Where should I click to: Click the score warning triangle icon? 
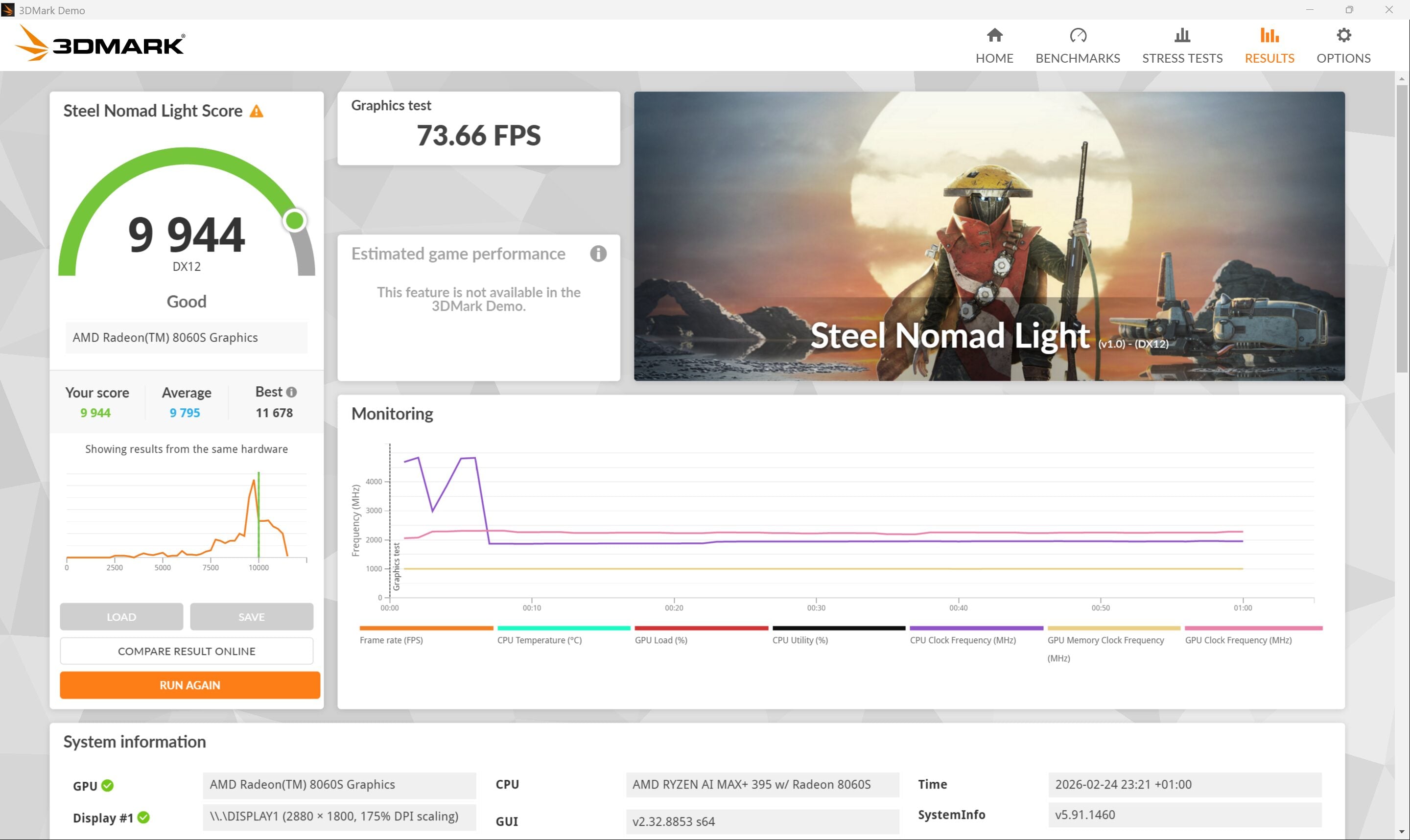257,112
